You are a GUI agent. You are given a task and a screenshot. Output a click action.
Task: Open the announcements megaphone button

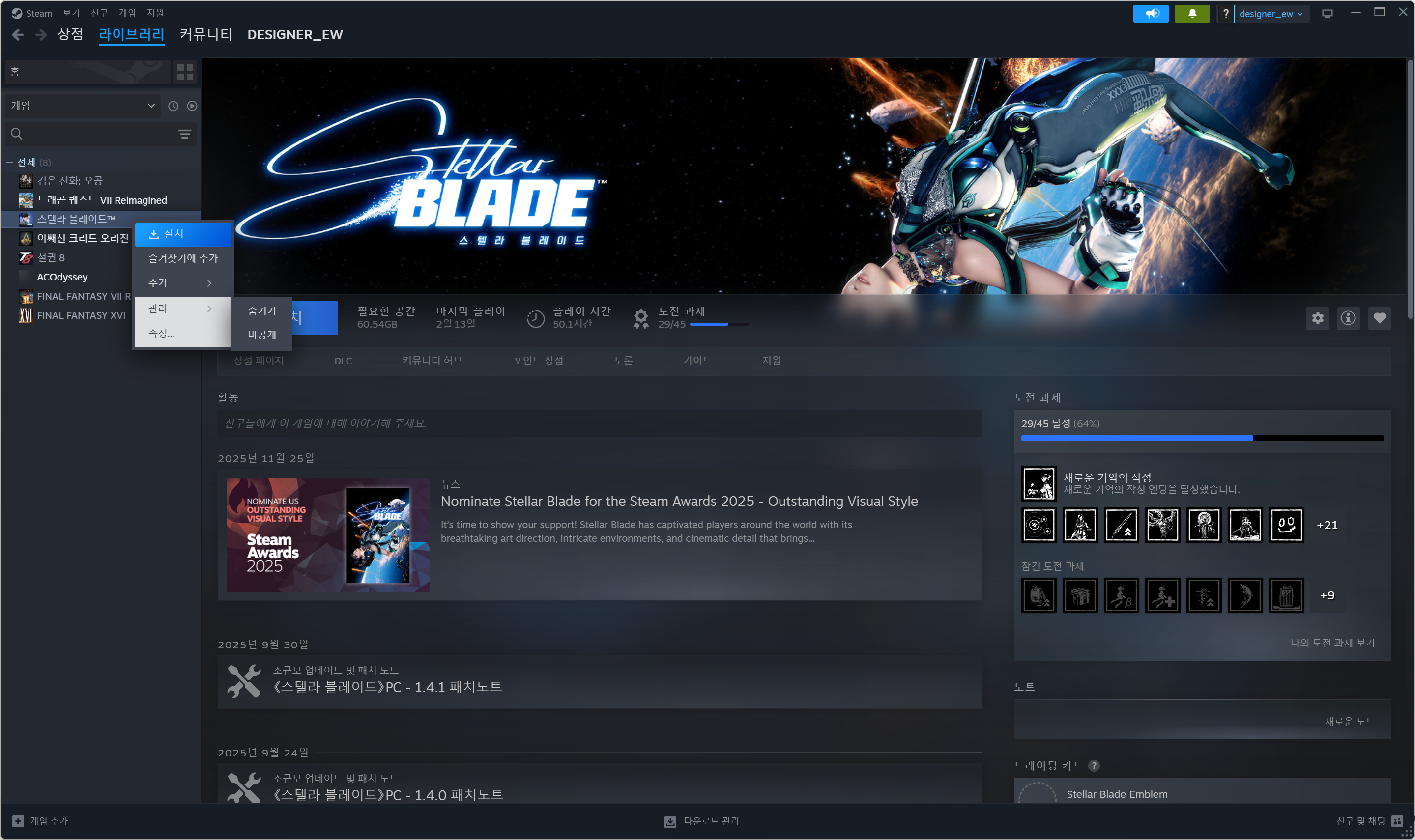click(x=1151, y=14)
